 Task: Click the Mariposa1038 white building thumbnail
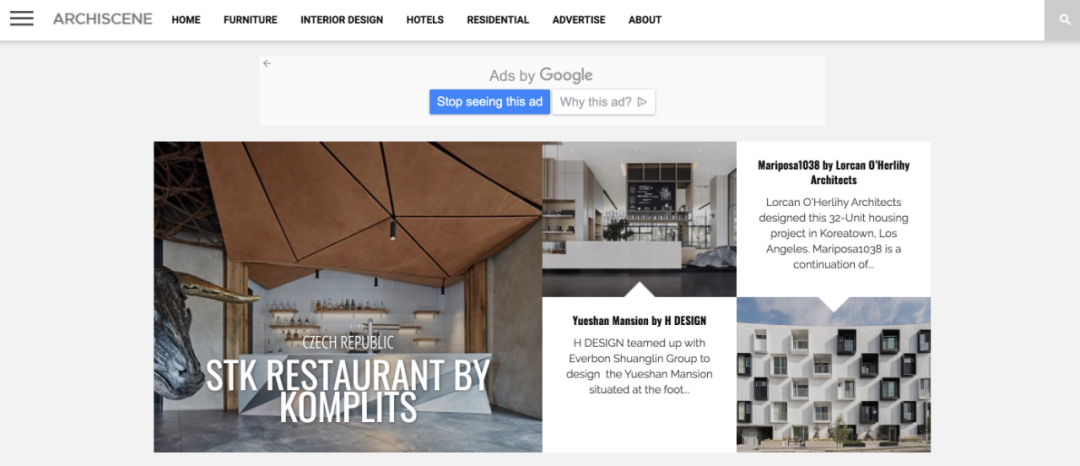tap(833, 374)
